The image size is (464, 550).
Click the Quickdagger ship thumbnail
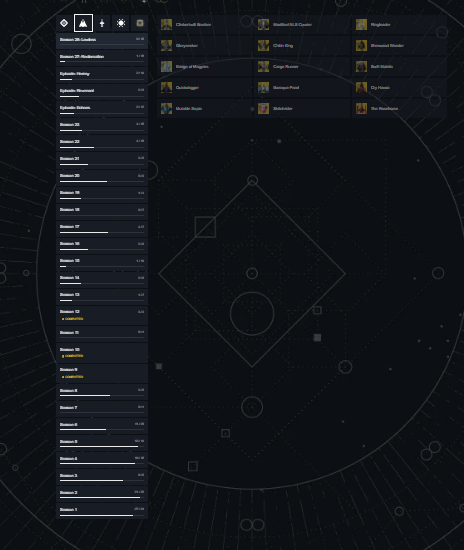pyautogui.click(x=166, y=87)
